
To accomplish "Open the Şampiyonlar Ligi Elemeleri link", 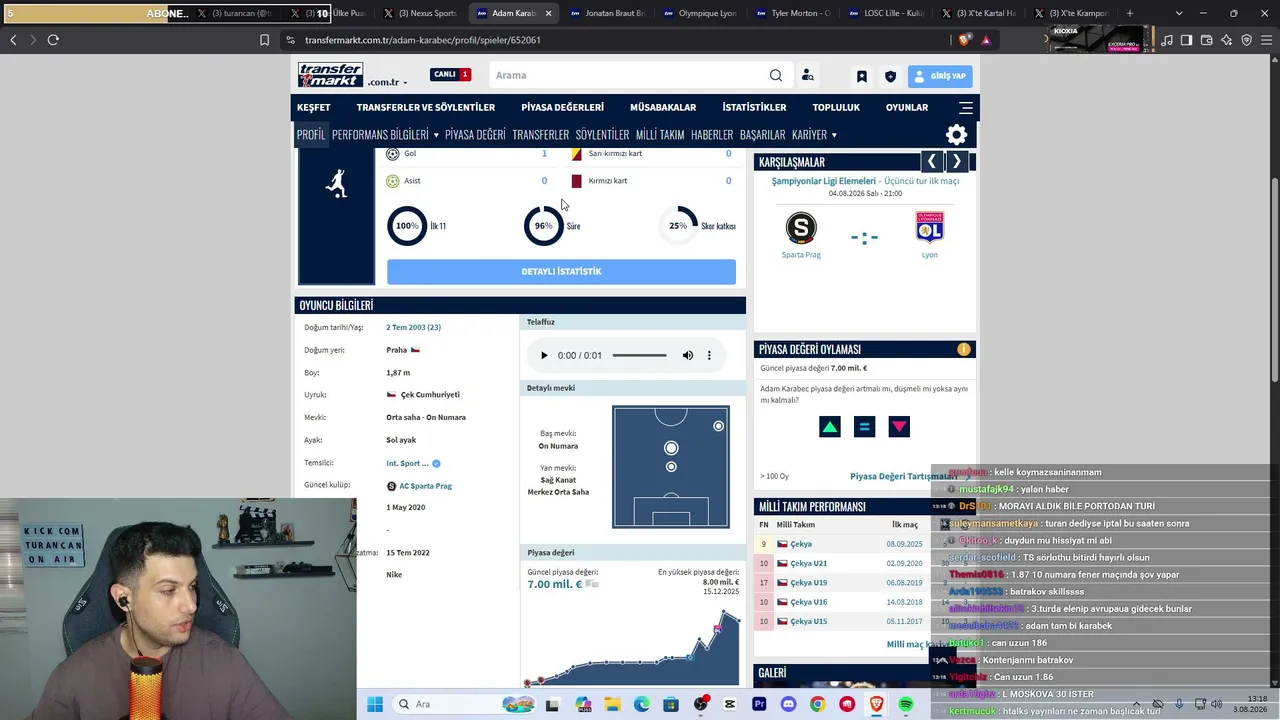I will (x=823, y=181).
